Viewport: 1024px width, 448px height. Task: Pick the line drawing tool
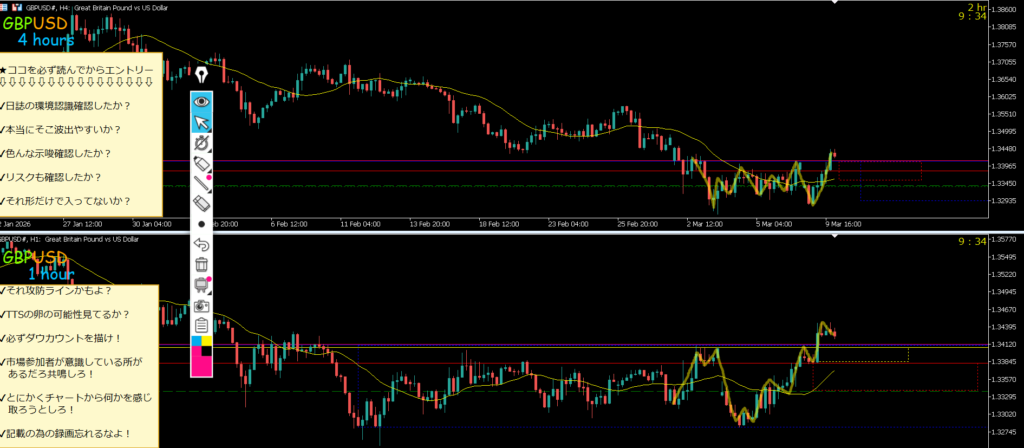(202, 183)
